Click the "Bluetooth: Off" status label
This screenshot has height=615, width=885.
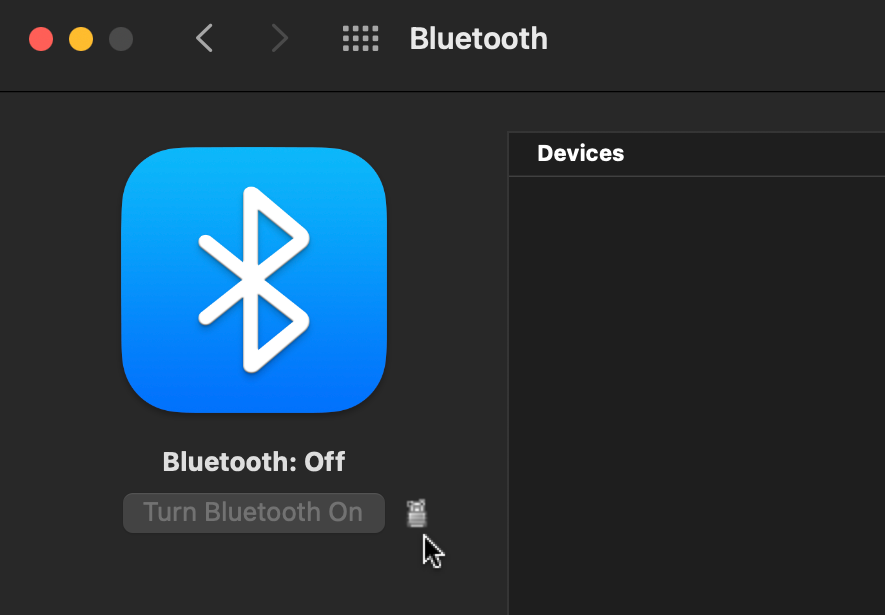point(254,462)
